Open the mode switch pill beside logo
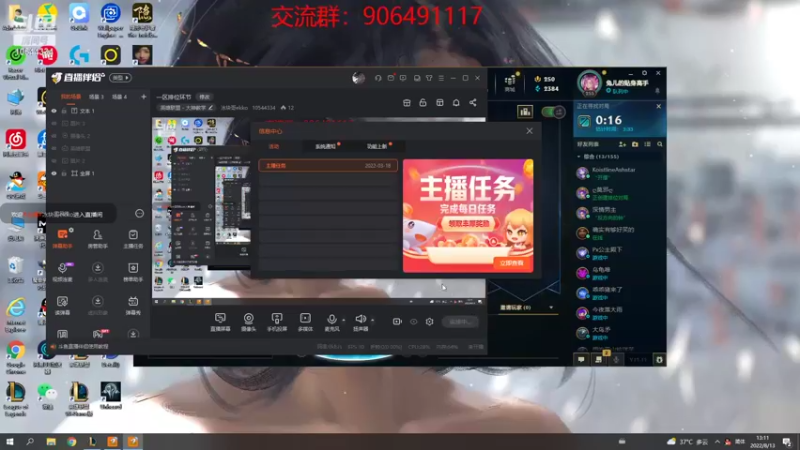The width and height of the screenshot is (800, 450). pyautogui.click(x=121, y=78)
